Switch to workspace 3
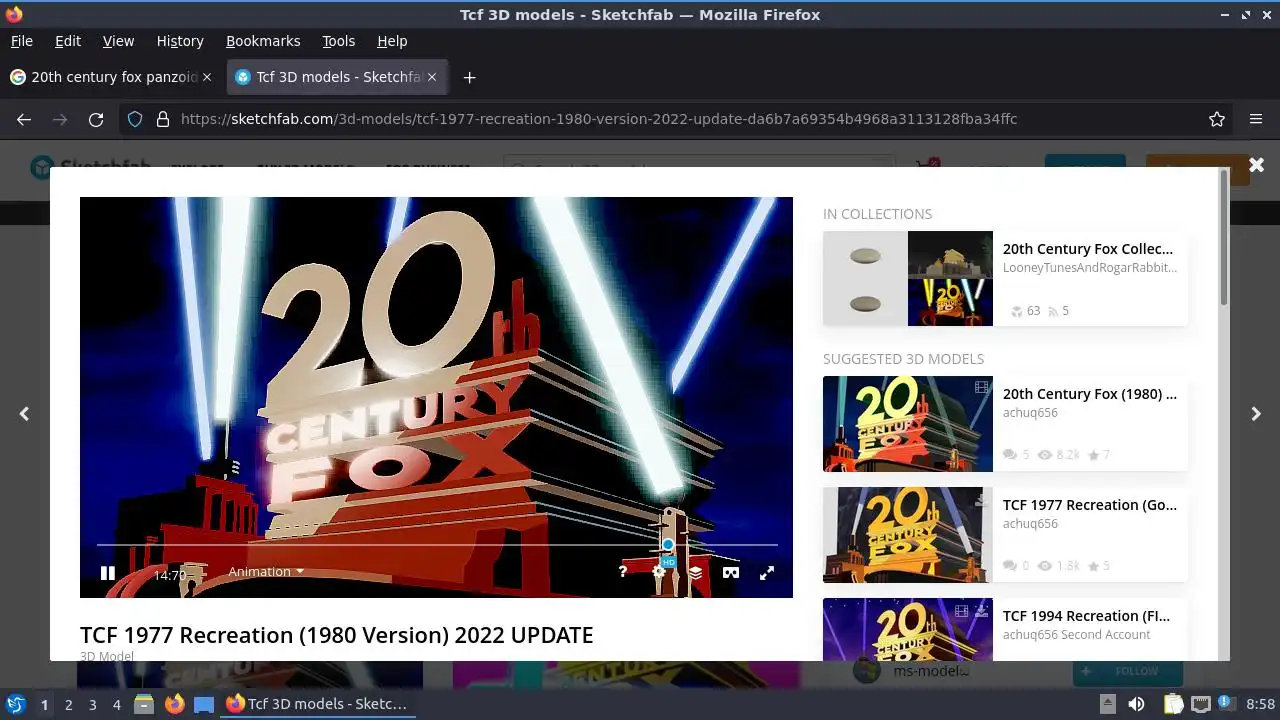The height and width of the screenshot is (720, 1280). (x=92, y=704)
